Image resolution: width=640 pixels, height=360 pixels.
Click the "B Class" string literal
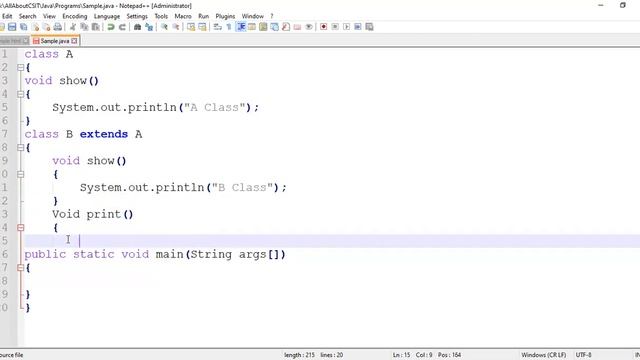coord(242,187)
